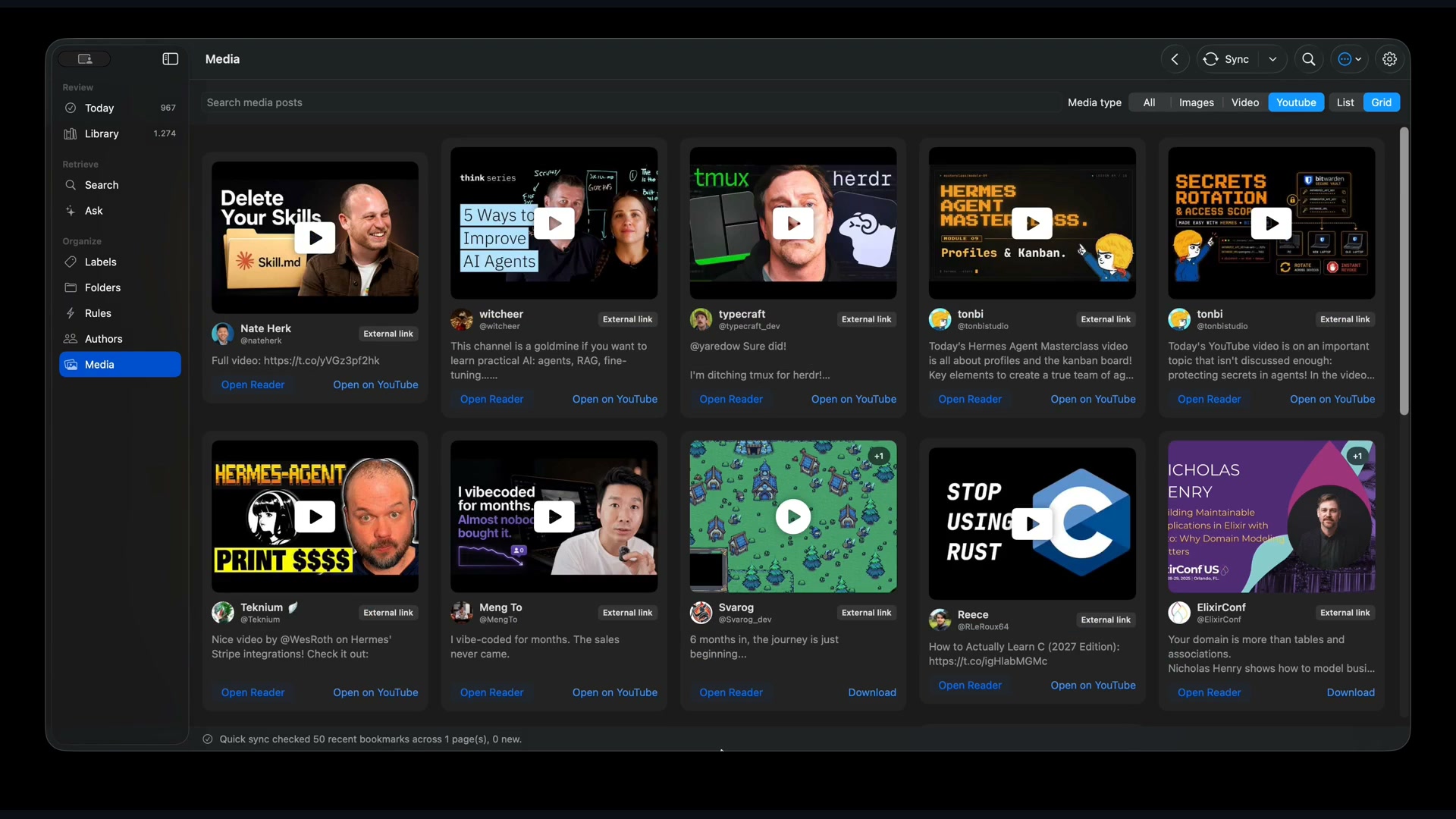
Task: Open Labels in the sidebar
Action: coord(120,262)
